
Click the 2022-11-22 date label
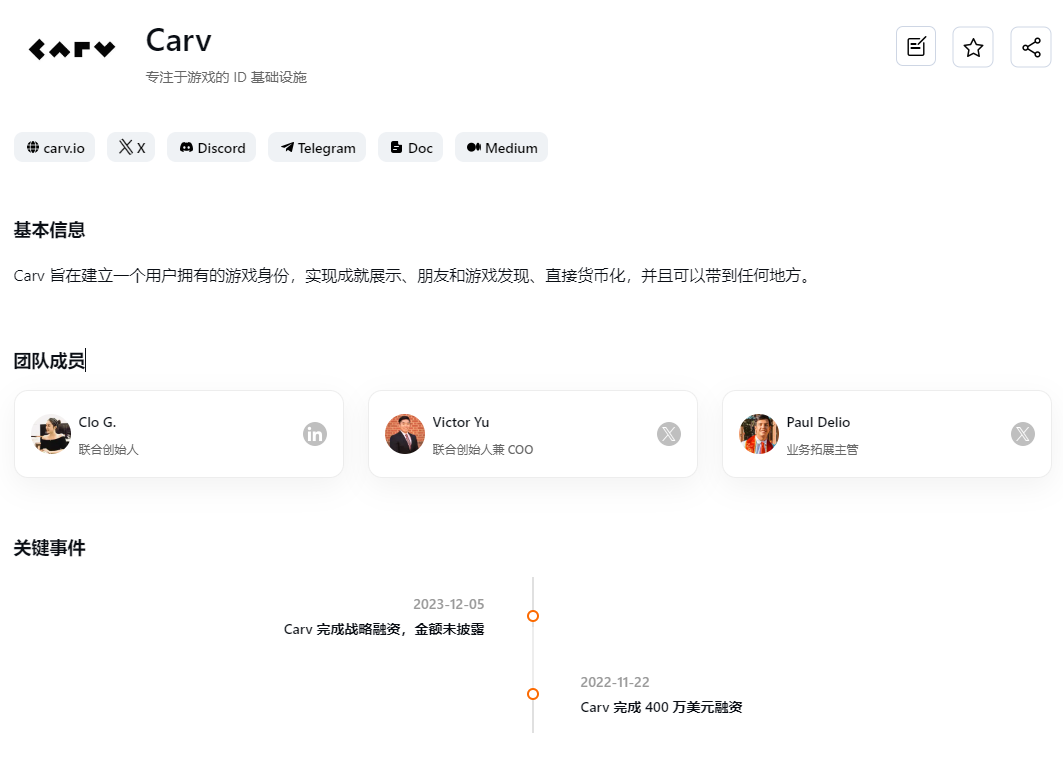(x=615, y=682)
